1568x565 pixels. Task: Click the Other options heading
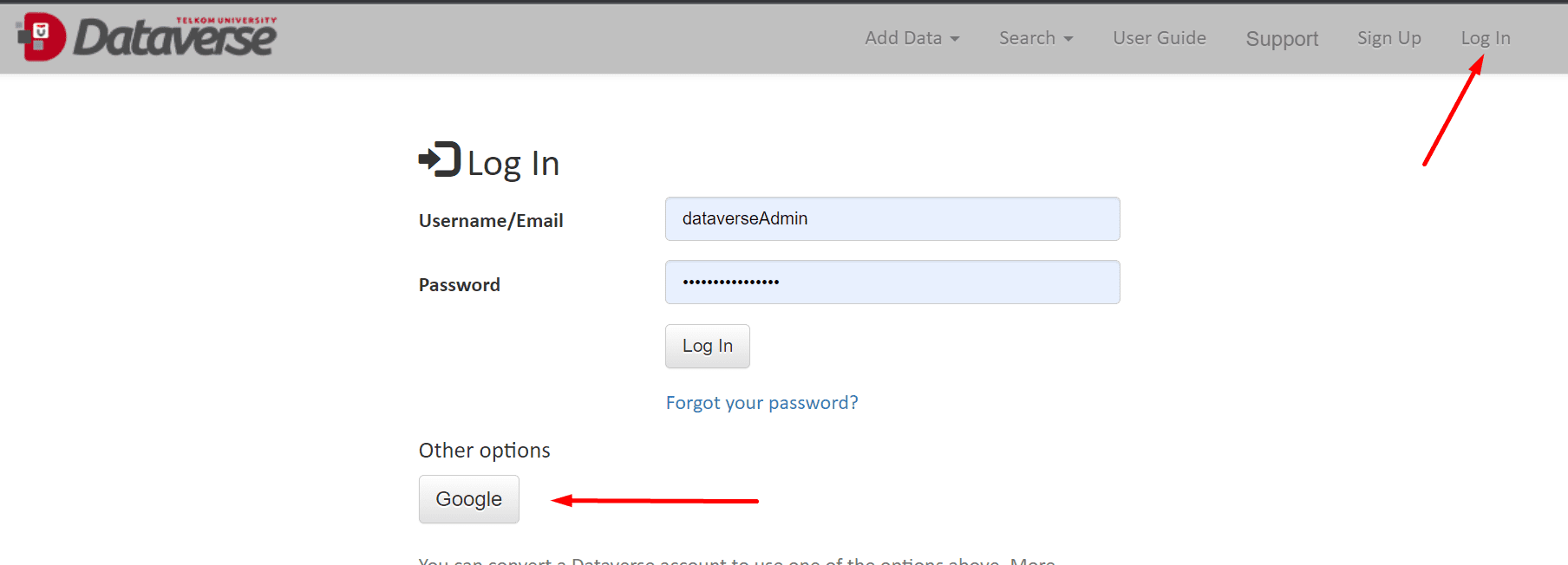pos(484,451)
